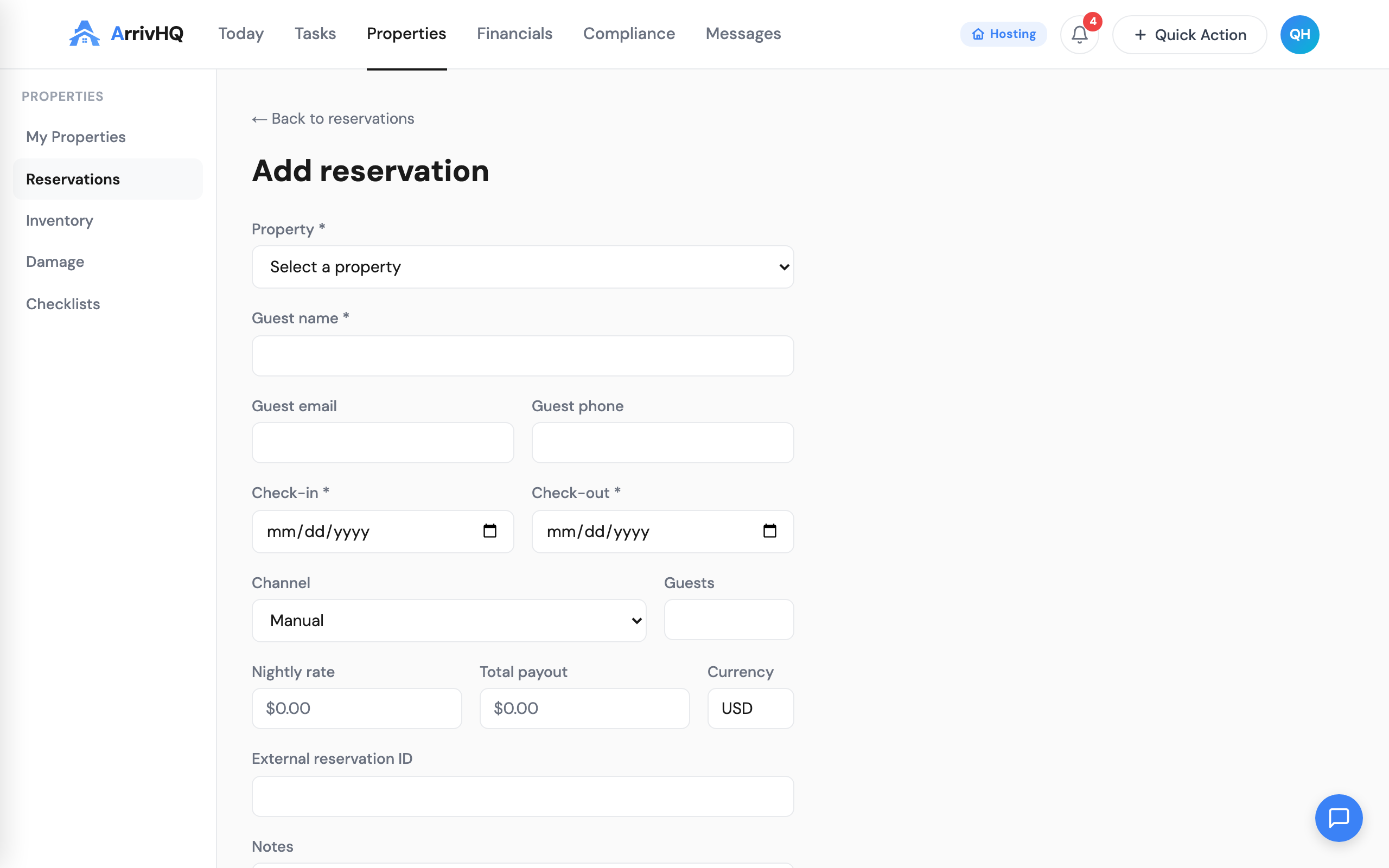Viewport: 1389px width, 868px height.
Task: Open the Check-in calendar picker icon
Action: [x=489, y=531]
